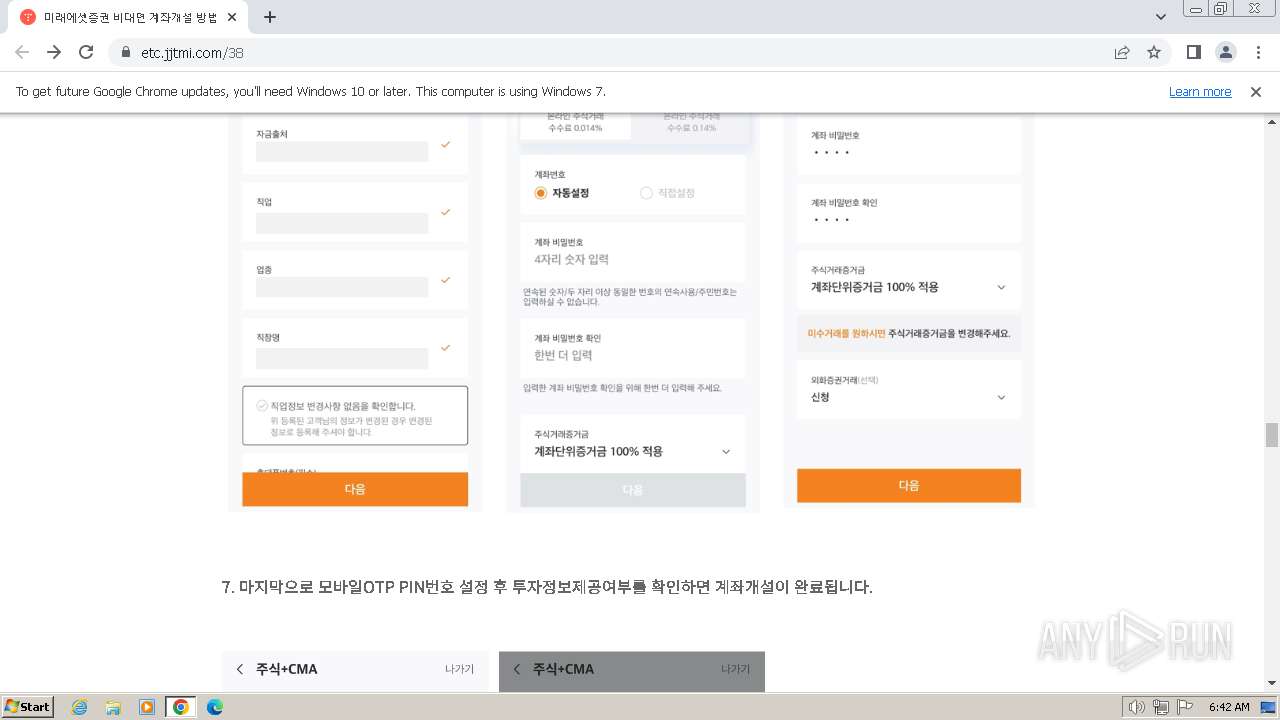Click scrollbar up arrow

coord(1272,120)
